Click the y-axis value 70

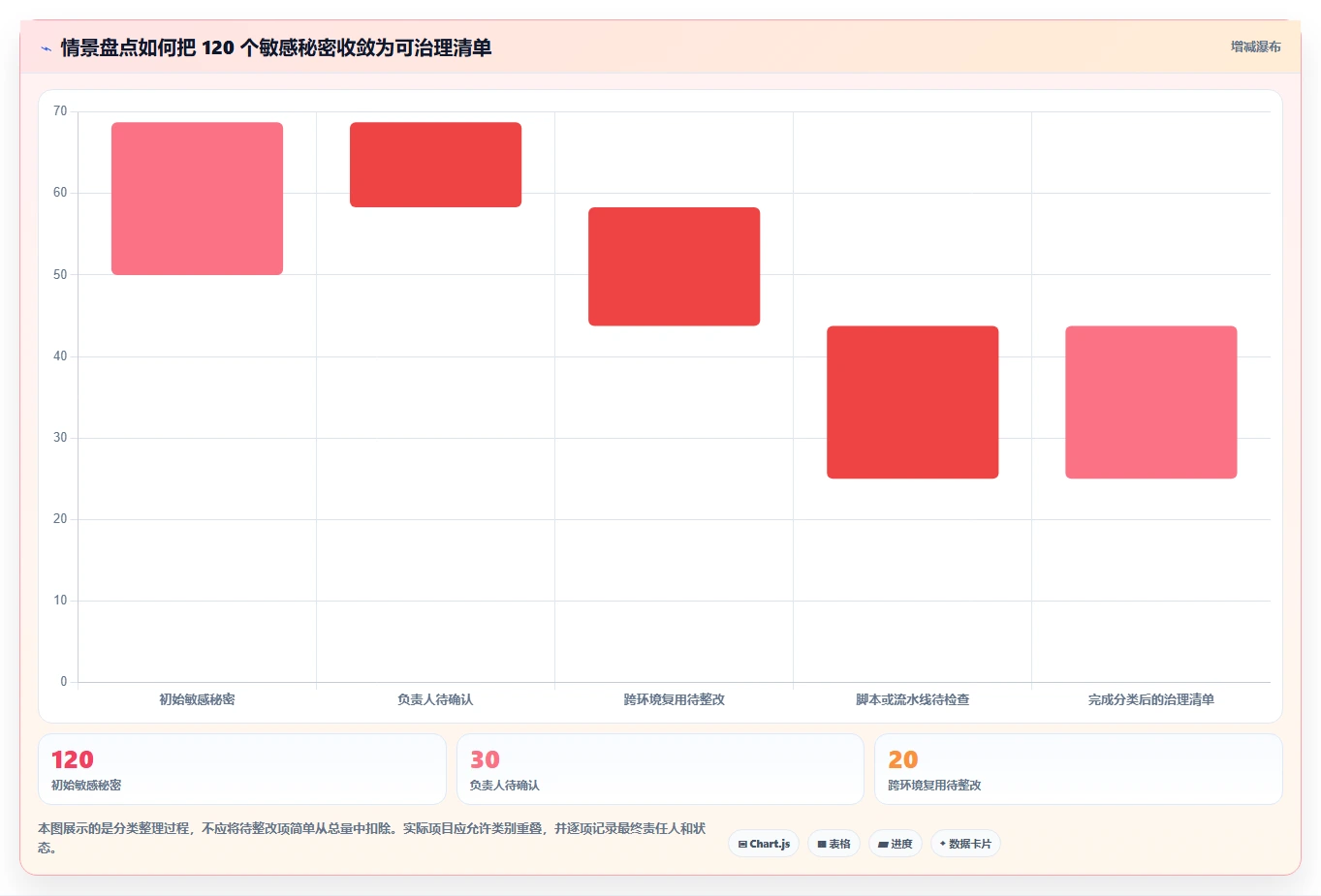click(60, 111)
